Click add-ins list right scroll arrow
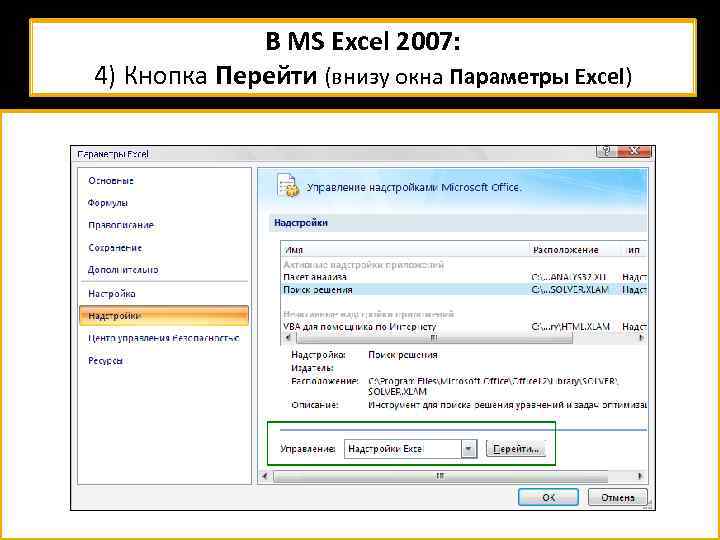720x540 pixels. click(x=641, y=338)
